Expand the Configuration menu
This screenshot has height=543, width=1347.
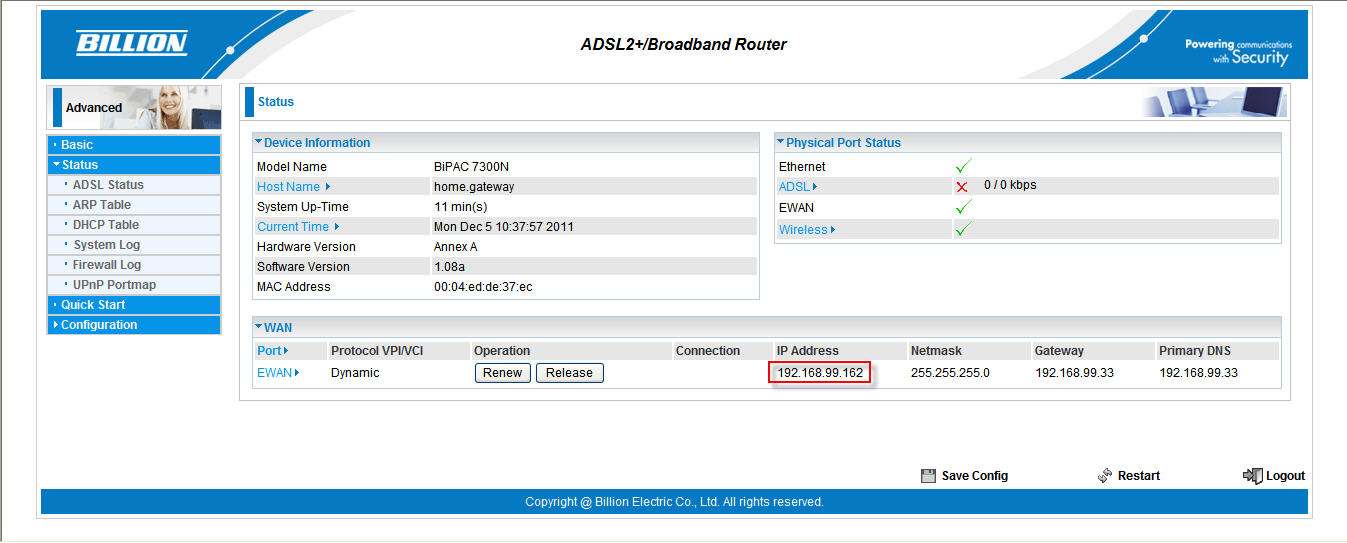pos(134,325)
